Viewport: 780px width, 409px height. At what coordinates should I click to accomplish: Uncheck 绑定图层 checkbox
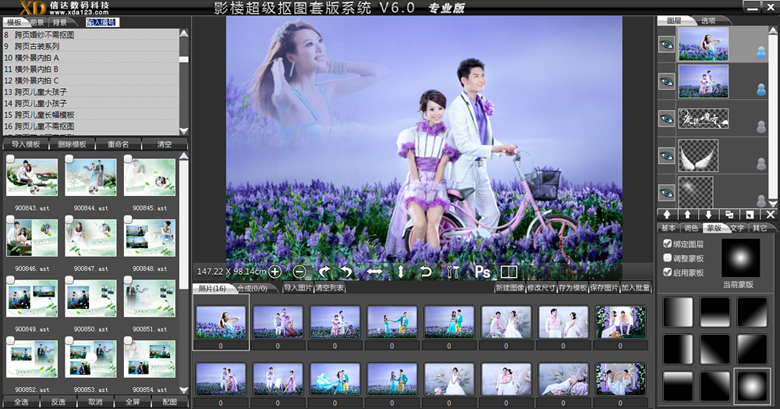point(668,243)
